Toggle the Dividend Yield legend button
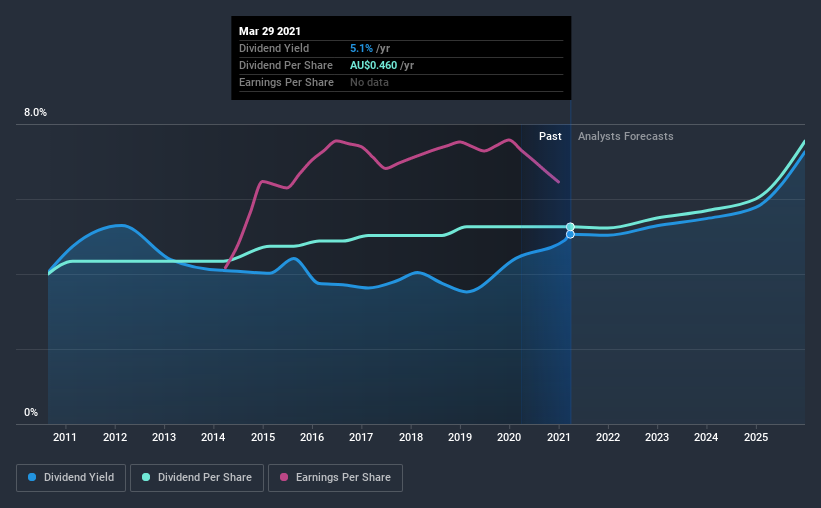The image size is (821, 508). 71,478
